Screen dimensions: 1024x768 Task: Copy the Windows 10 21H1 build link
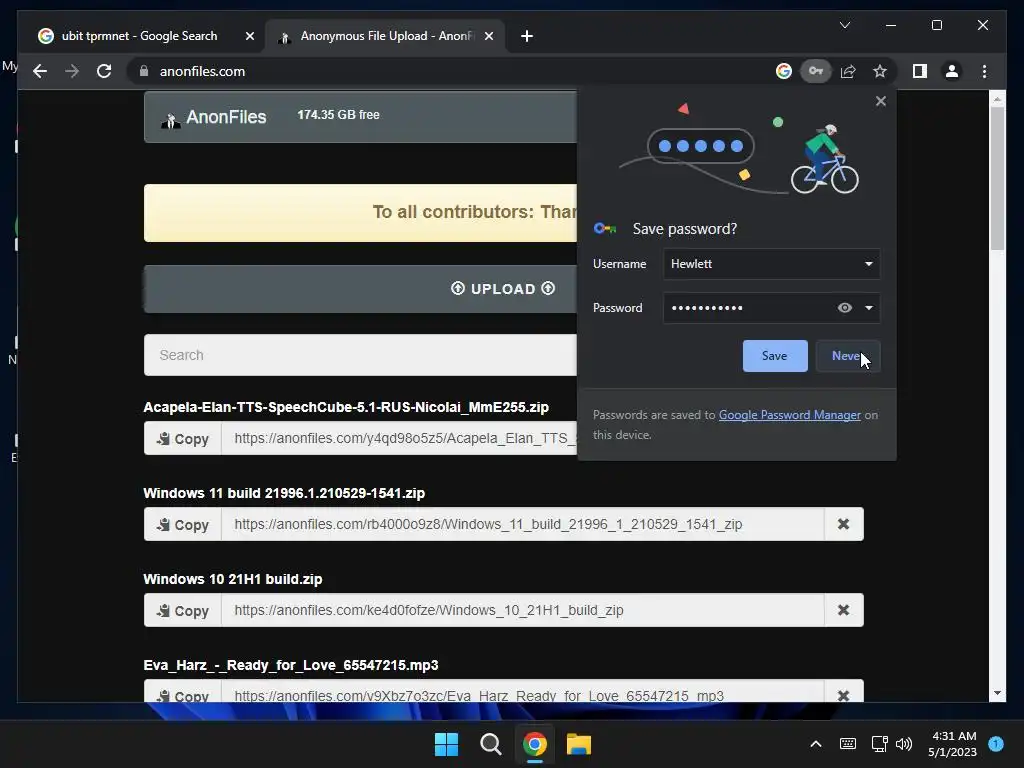pos(183,611)
